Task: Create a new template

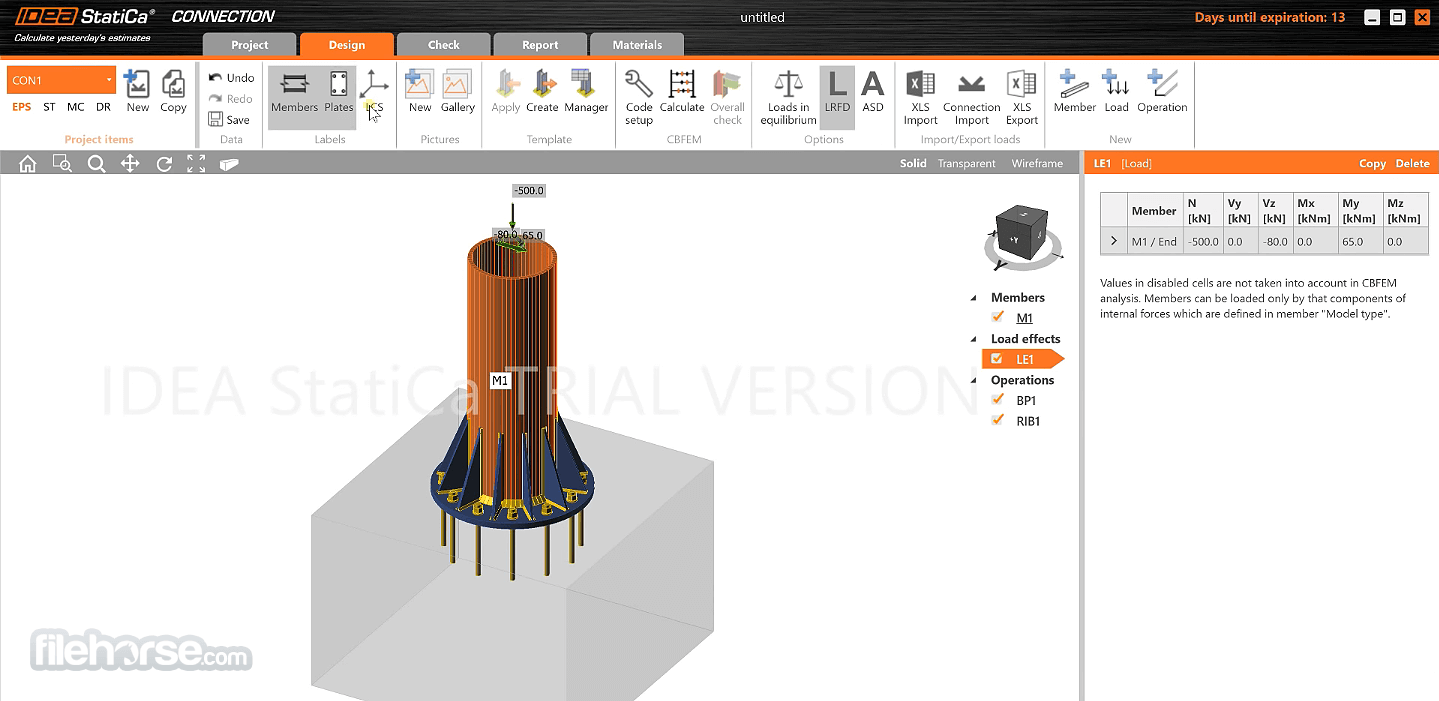Action: coord(542,92)
